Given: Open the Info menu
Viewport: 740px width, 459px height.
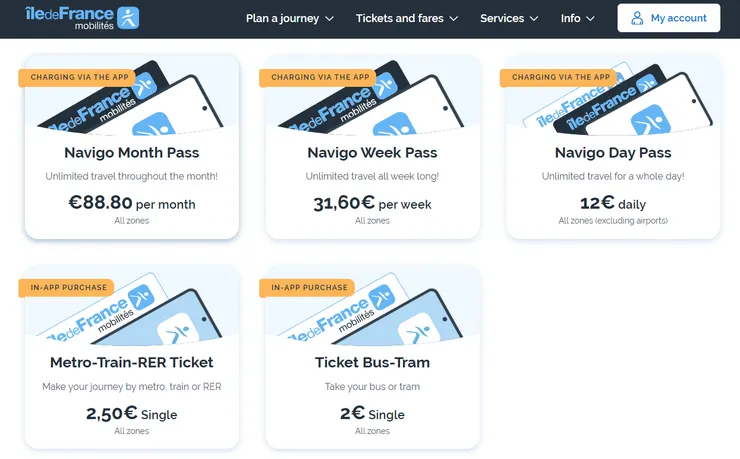Looking at the screenshot, I should click(578, 18).
